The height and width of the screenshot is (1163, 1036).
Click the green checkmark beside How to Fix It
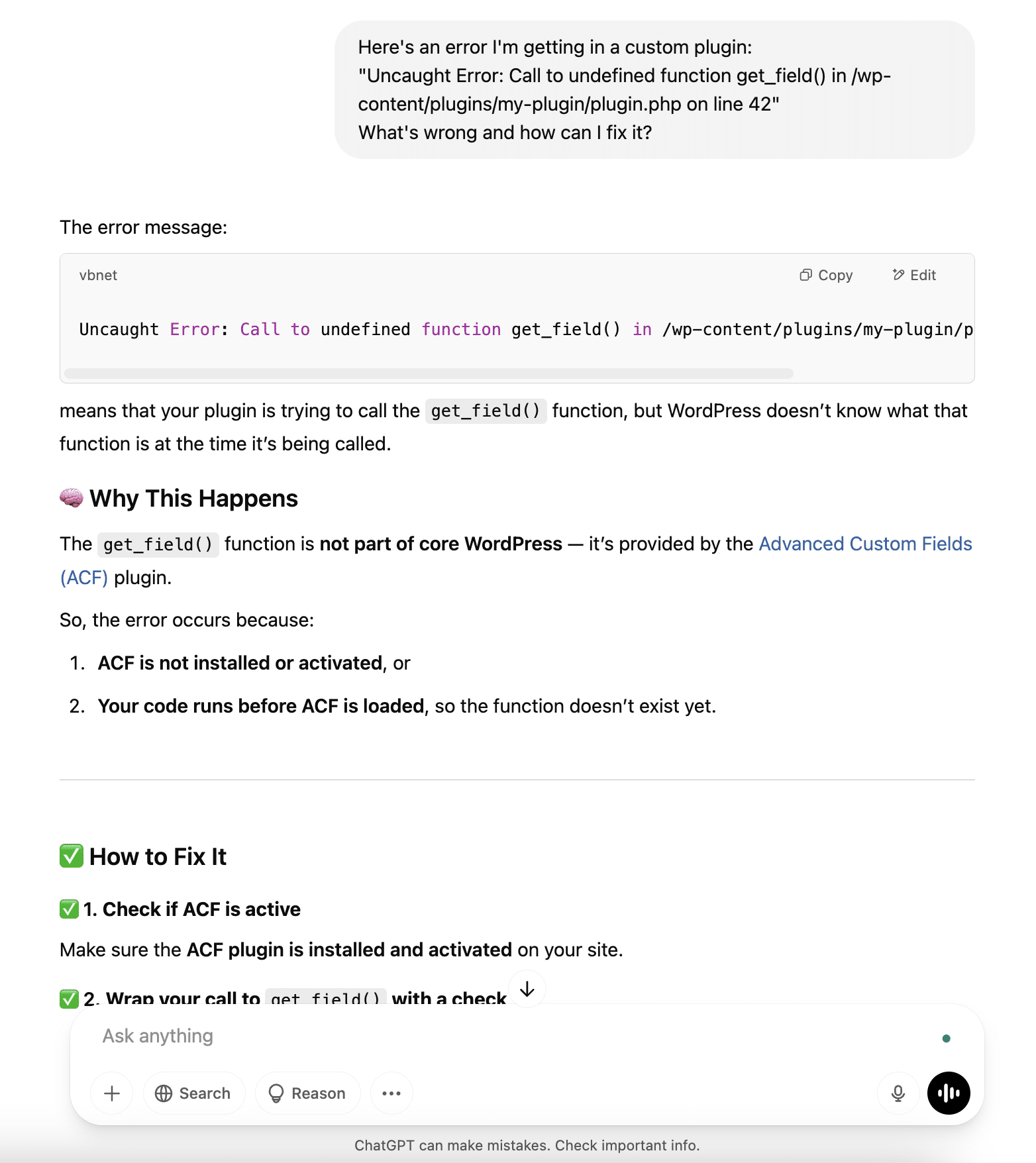[72, 856]
